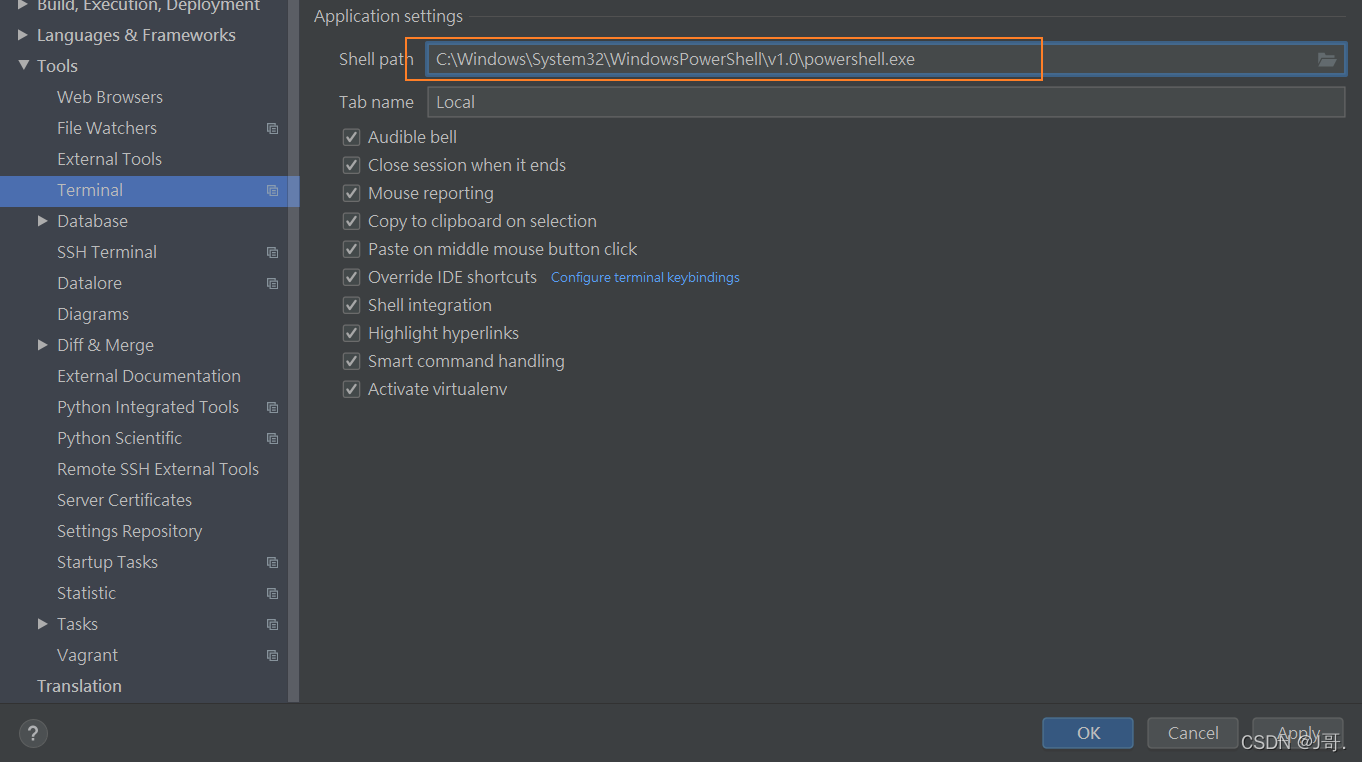Disable the Audible bell checkbox
1362x762 pixels.
point(351,136)
